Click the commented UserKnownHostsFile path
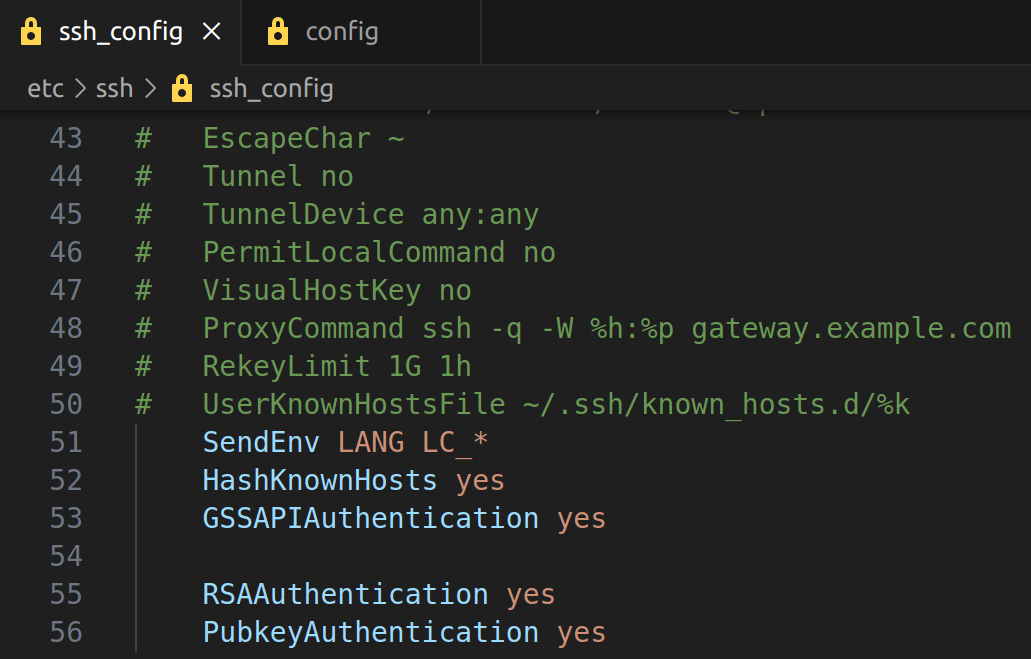 click(x=716, y=404)
